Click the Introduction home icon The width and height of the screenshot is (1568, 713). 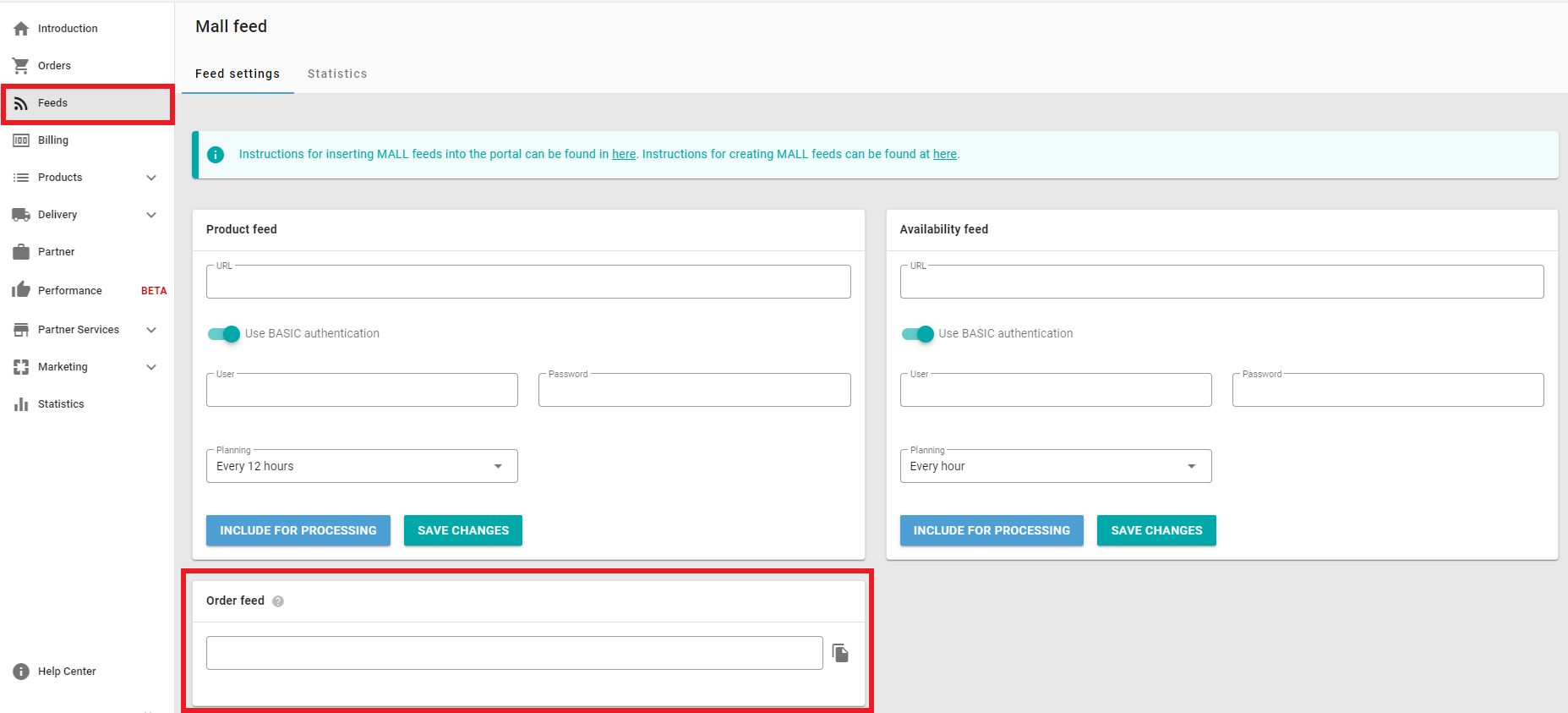21,29
